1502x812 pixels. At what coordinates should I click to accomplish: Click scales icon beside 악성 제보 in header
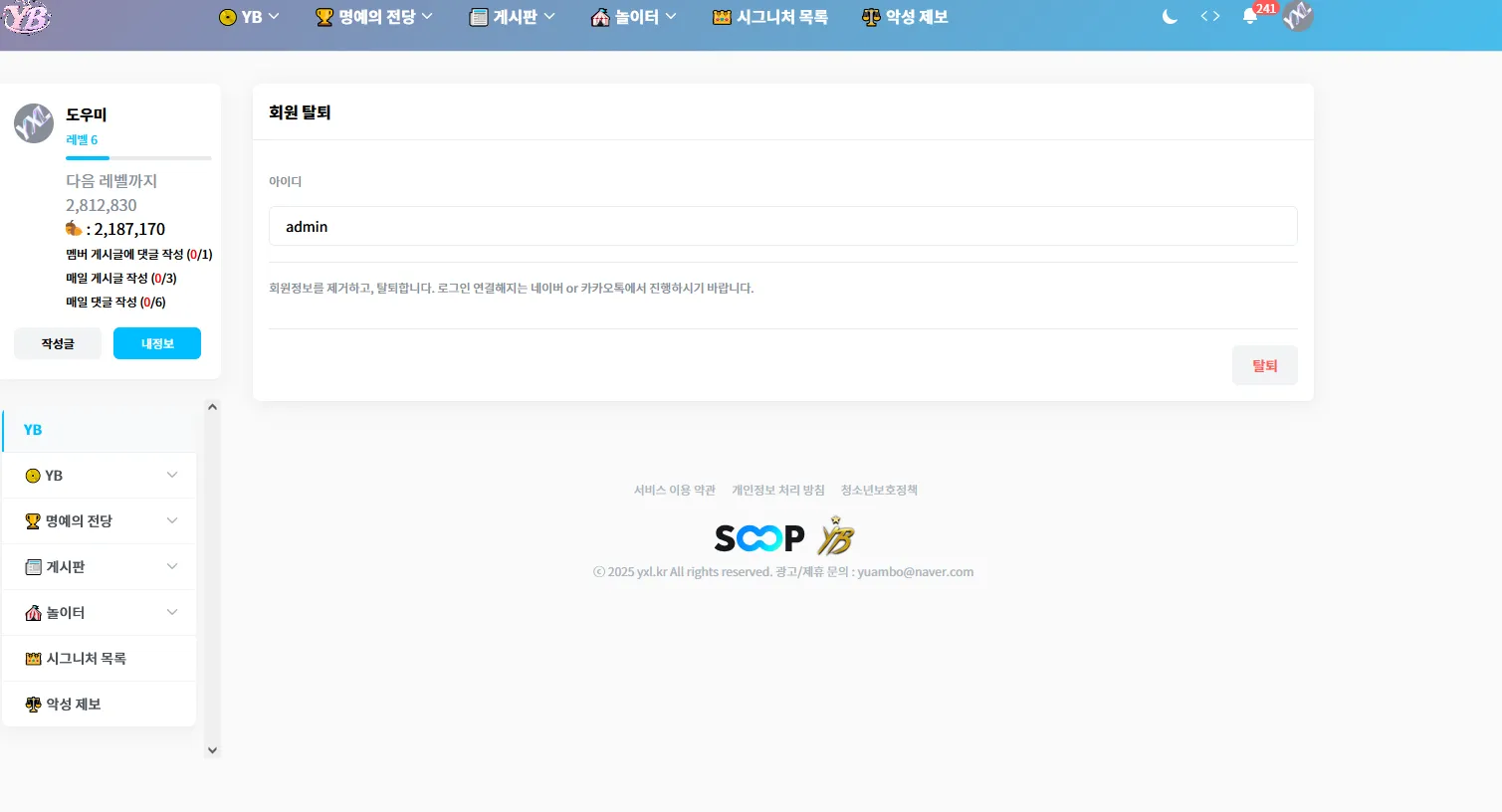(x=871, y=17)
